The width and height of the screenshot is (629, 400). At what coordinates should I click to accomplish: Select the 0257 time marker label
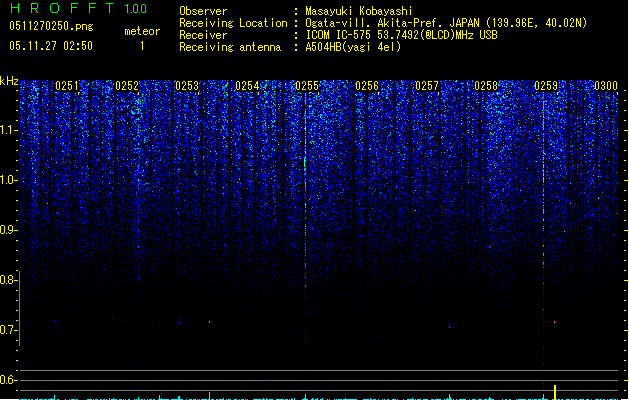click(427, 86)
